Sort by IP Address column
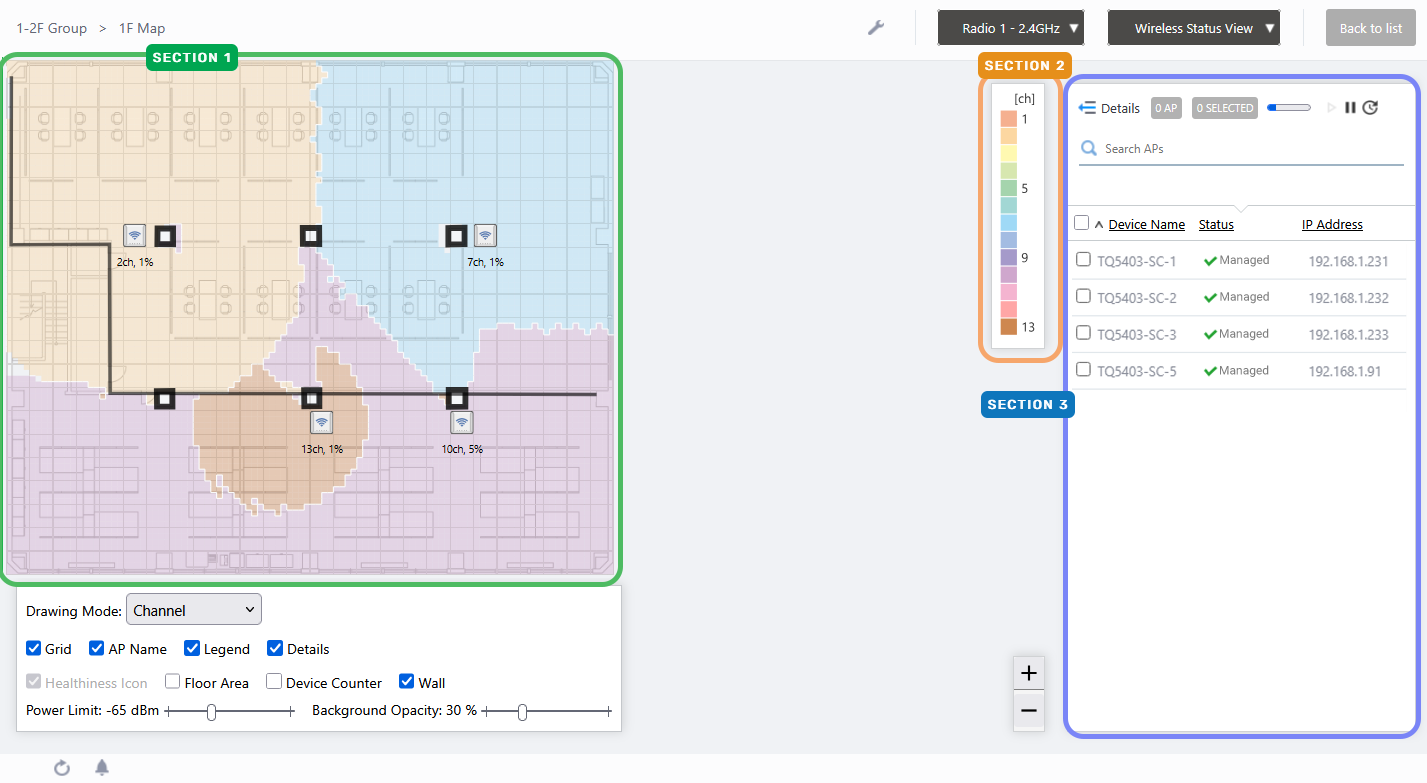This screenshot has height=783, width=1427. pyautogui.click(x=1332, y=225)
